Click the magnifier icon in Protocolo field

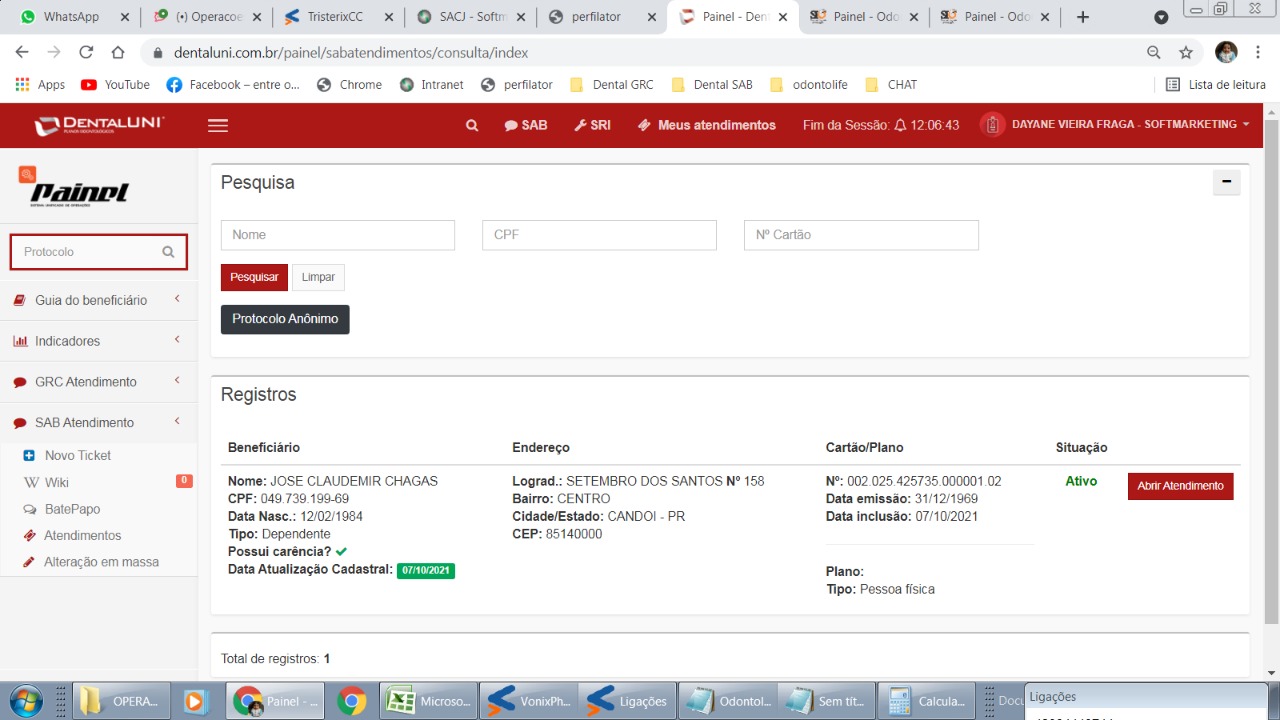pos(168,252)
